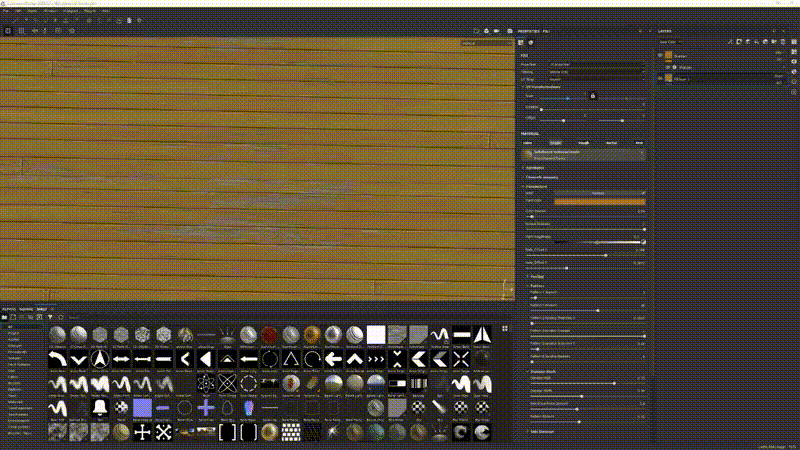The image size is (800, 450).
Task: Click the highlighted first view-mode icon under the toolbar
Action: point(8,31)
